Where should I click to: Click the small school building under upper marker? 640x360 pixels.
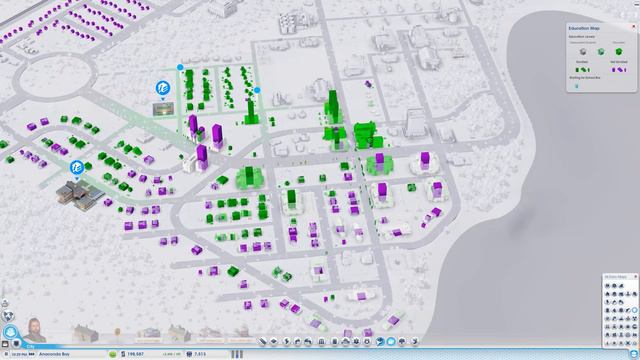pyautogui.click(x=163, y=109)
